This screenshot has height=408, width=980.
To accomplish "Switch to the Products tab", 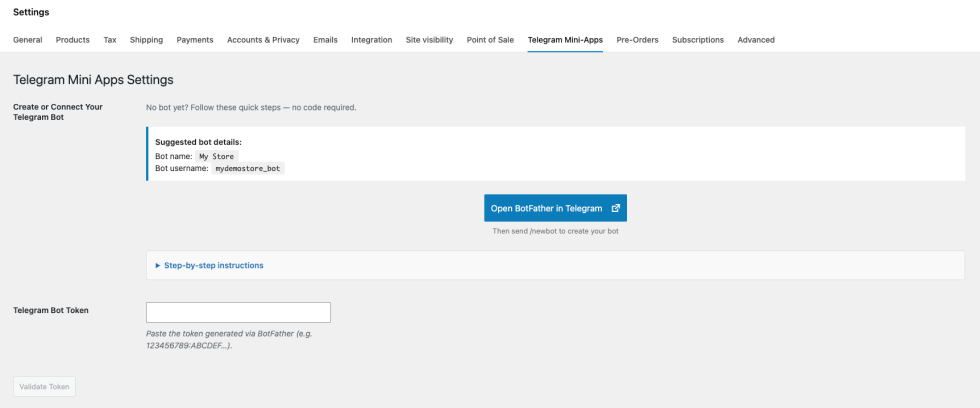I will tap(73, 40).
